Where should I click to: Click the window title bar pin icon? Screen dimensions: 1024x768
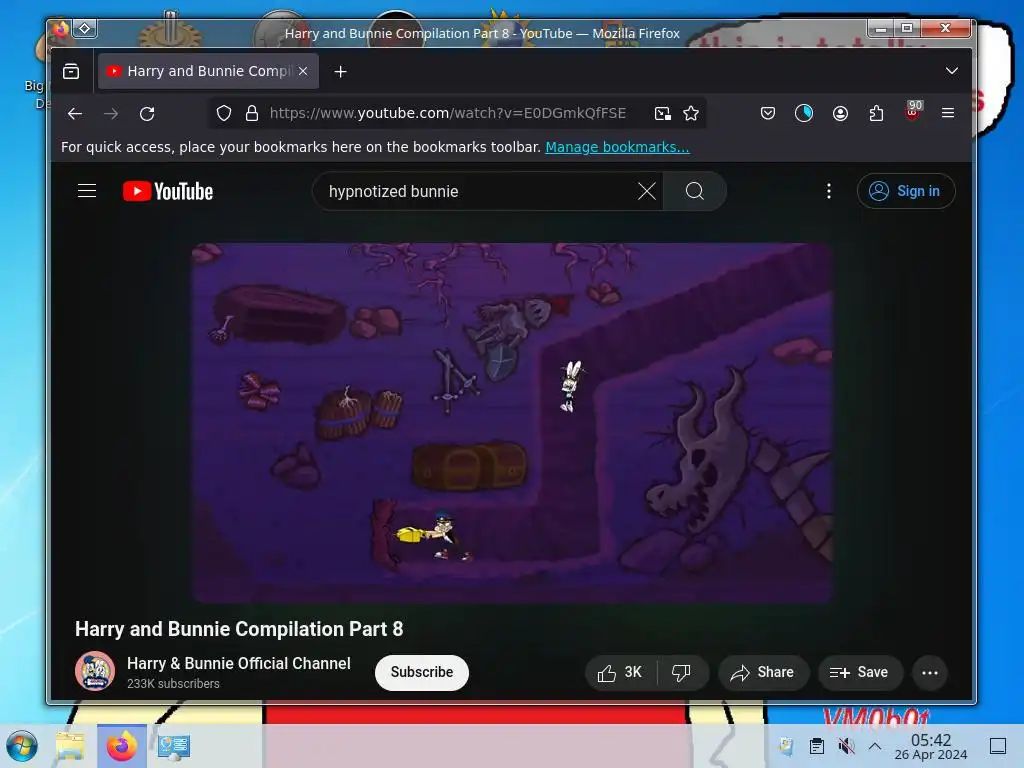85,29
